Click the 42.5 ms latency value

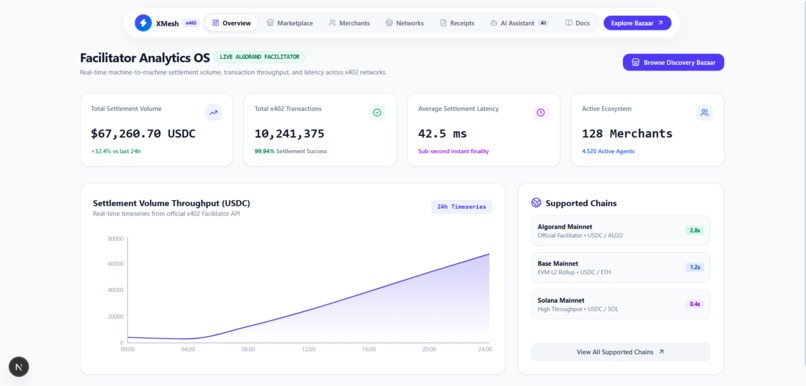pyautogui.click(x=443, y=134)
